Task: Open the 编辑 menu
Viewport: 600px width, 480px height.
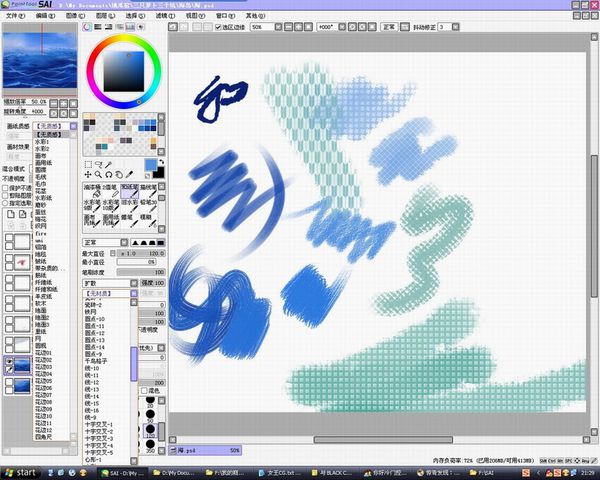Action: tap(45, 16)
